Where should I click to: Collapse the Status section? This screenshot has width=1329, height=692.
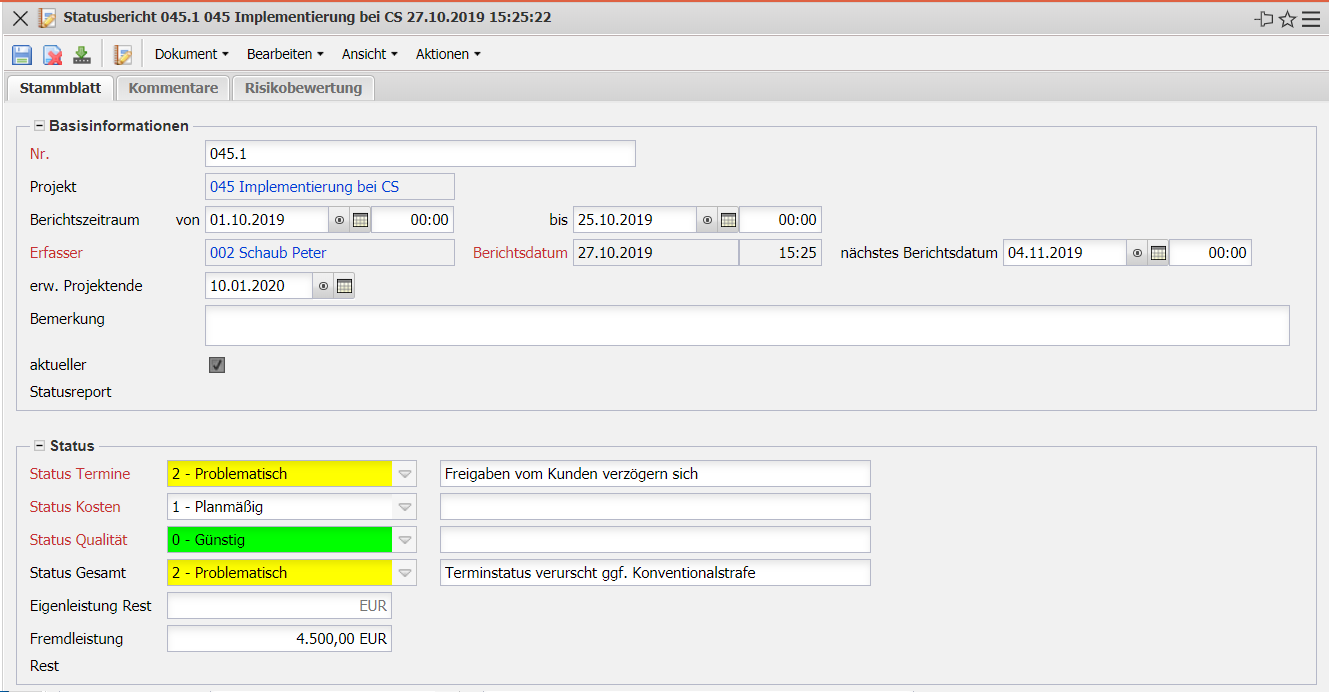pyautogui.click(x=40, y=446)
